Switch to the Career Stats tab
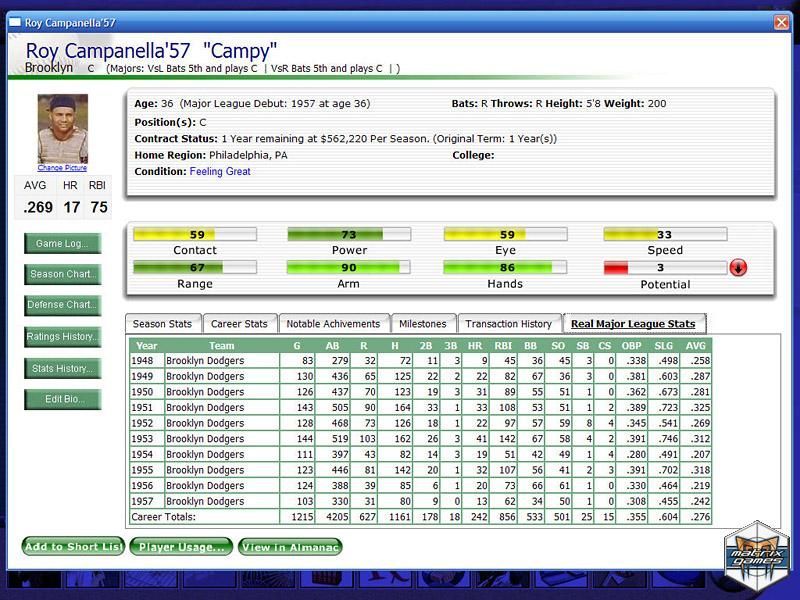 click(238, 324)
